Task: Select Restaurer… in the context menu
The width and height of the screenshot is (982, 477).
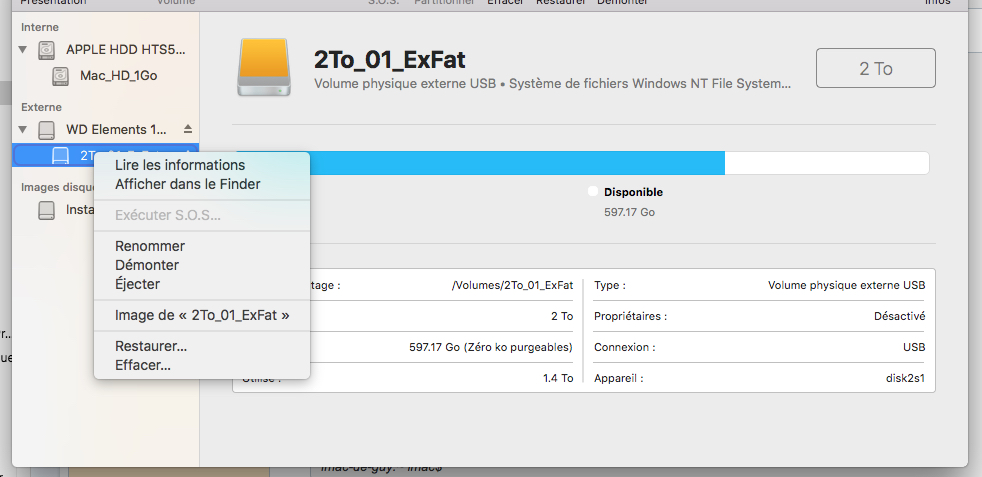Action: pyautogui.click(x=151, y=346)
